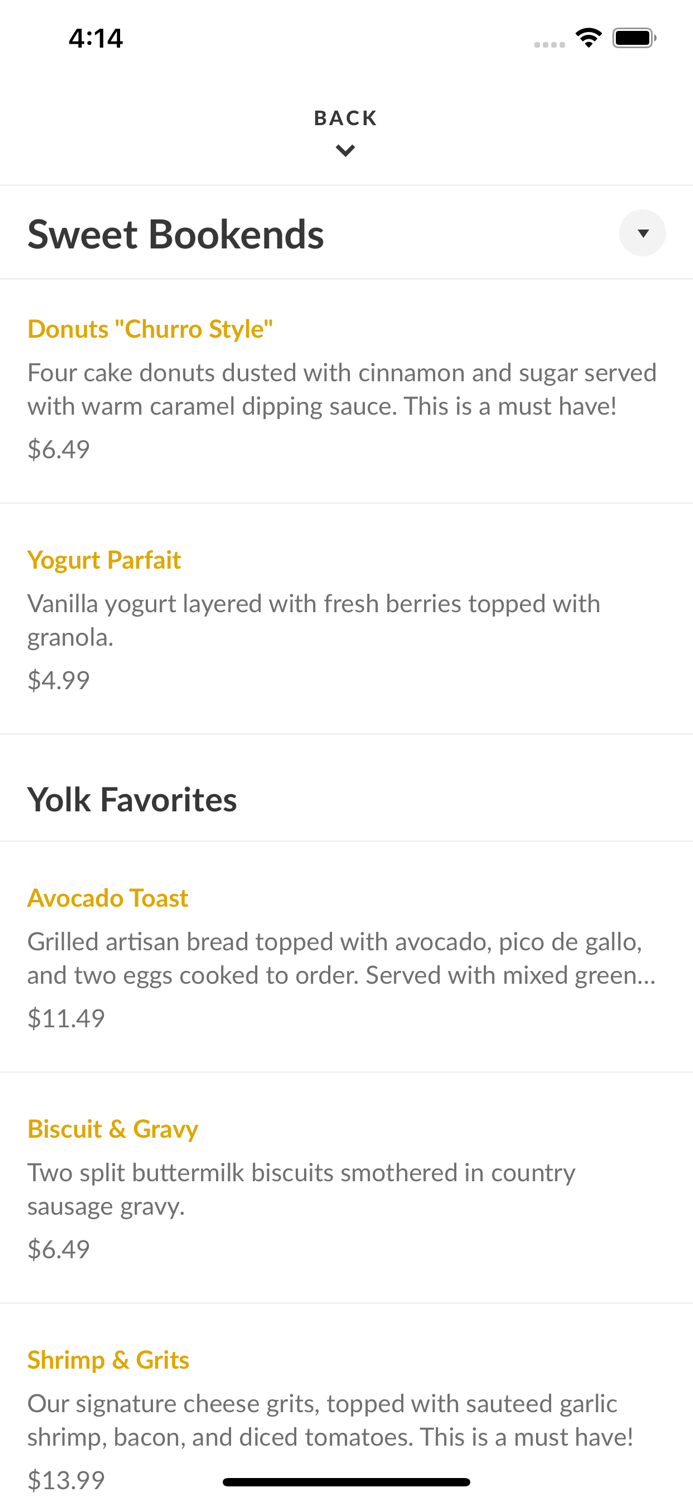Open the Donuts "Churro Style" item
The height and width of the screenshot is (1500, 693).
click(151, 329)
